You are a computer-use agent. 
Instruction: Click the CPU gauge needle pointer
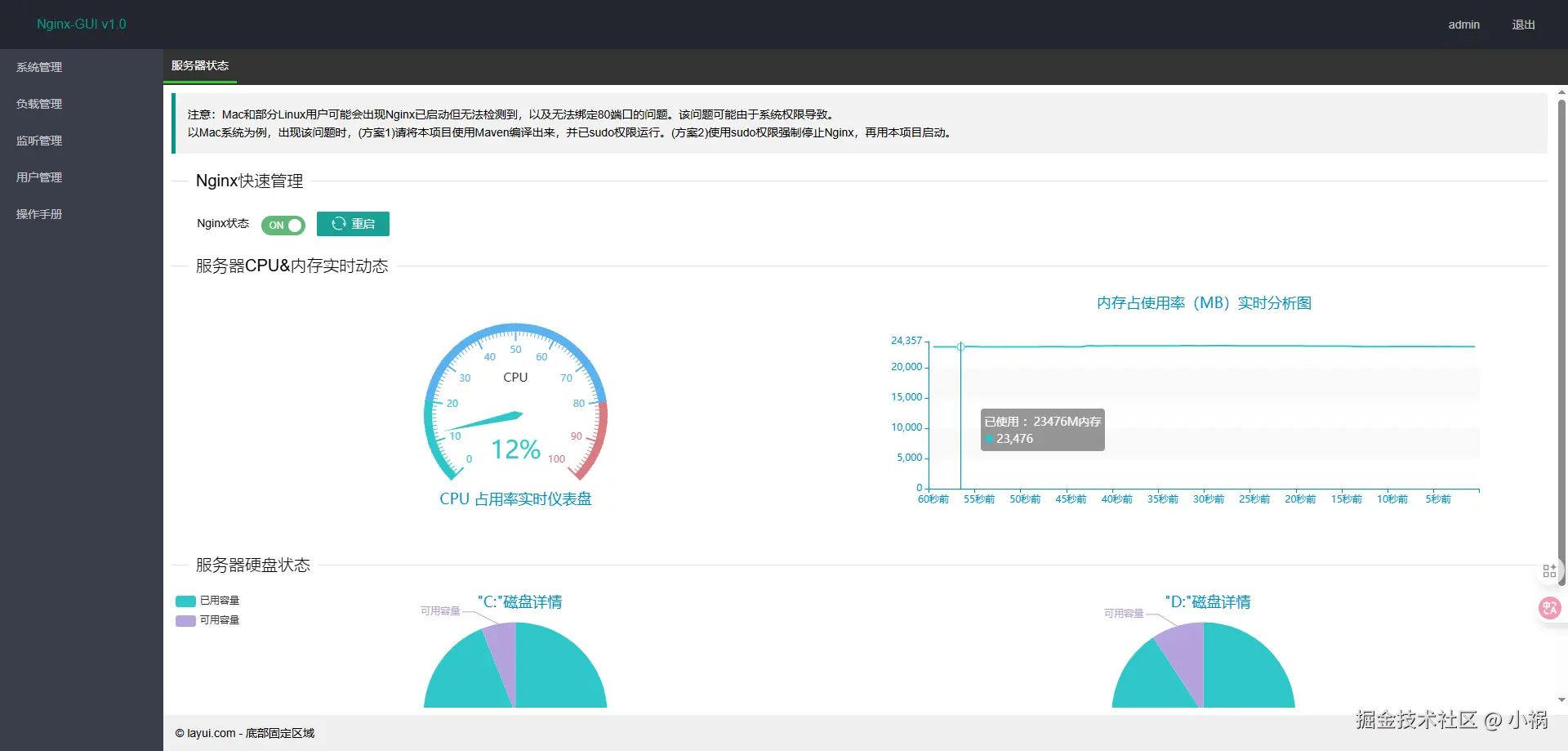pyautogui.click(x=485, y=421)
